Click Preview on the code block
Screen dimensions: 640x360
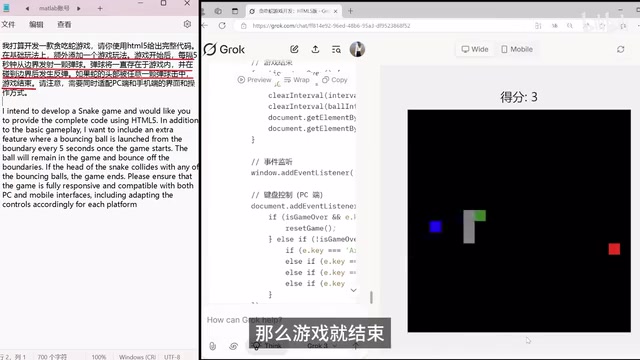pyautogui.click(x=254, y=80)
